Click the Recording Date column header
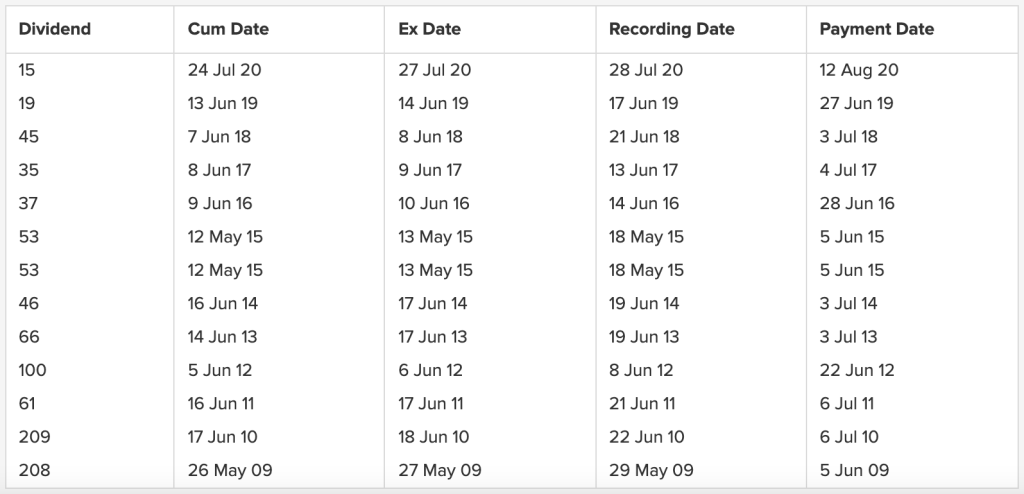The height and width of the screenshot is (494, 1024). coord(671,29)
